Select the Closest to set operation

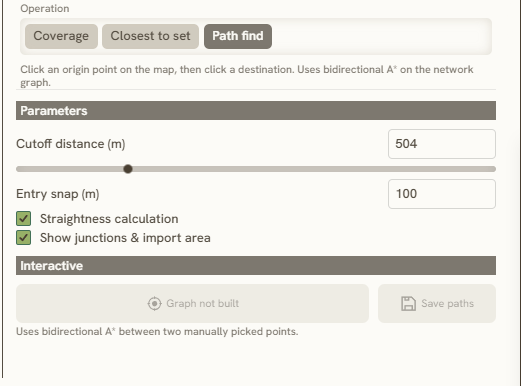click(x=151, y=36)
